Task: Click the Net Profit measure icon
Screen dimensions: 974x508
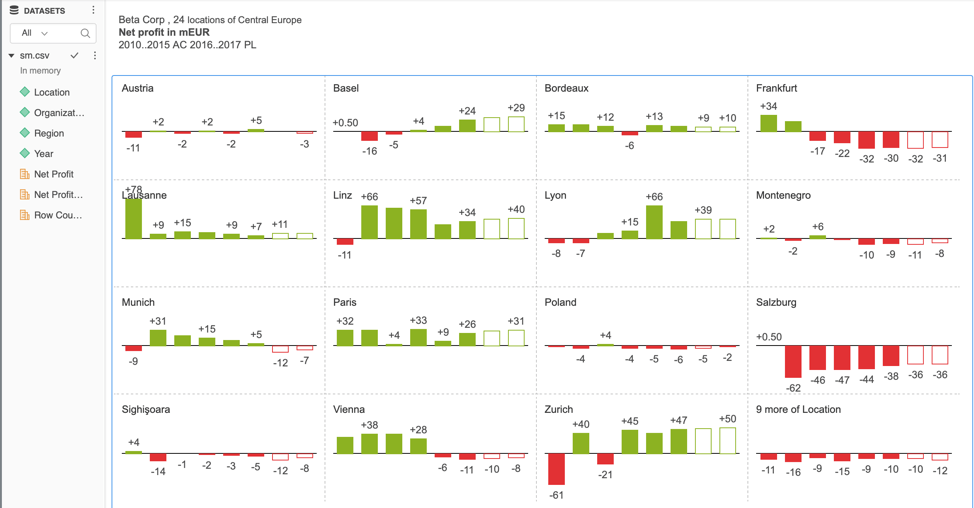Action: point(25,174)
